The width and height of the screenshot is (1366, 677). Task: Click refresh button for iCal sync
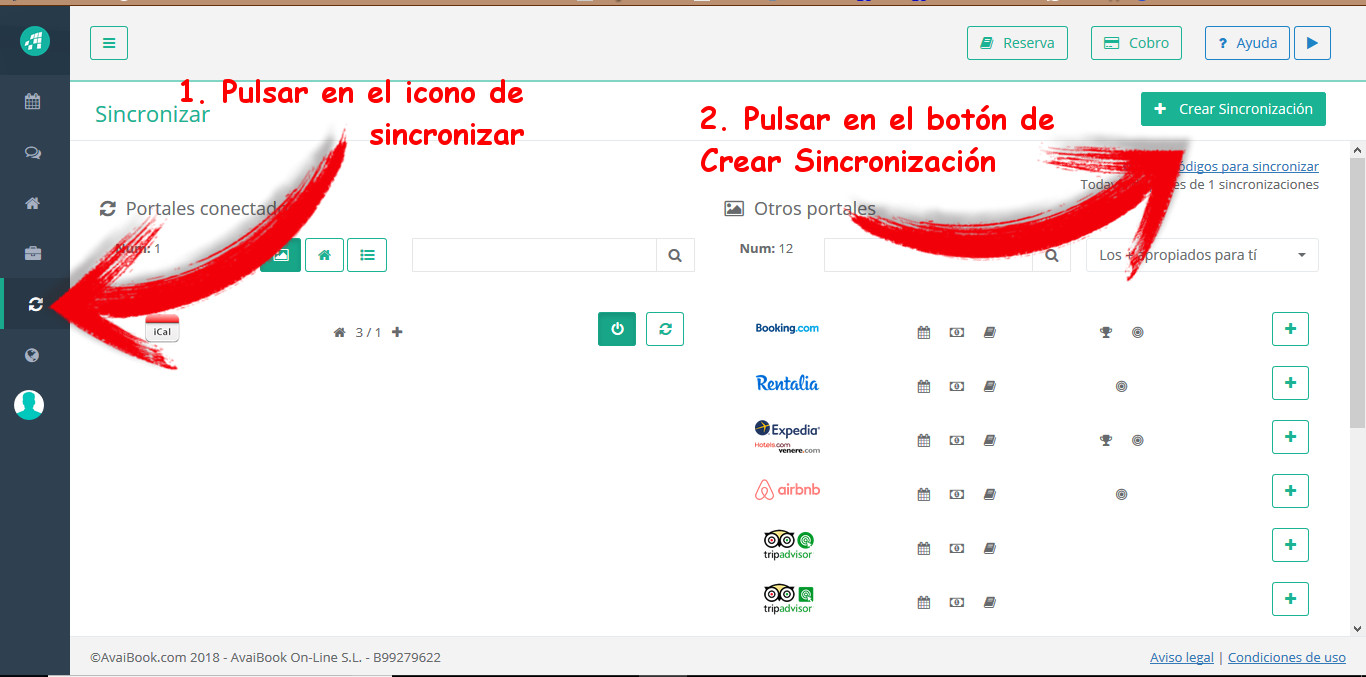(x=665, y=329)
